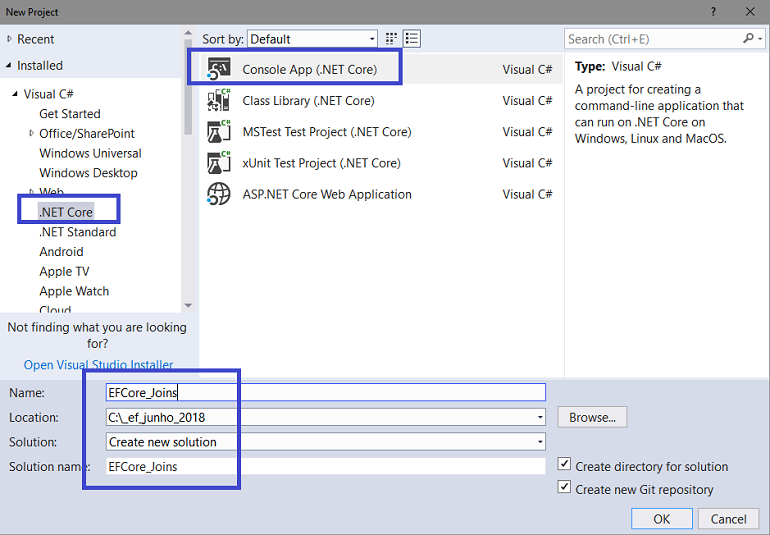This screenshot has height=535, width=770.
Task: Click the Solution name input field
Action: tap(326, 466)
